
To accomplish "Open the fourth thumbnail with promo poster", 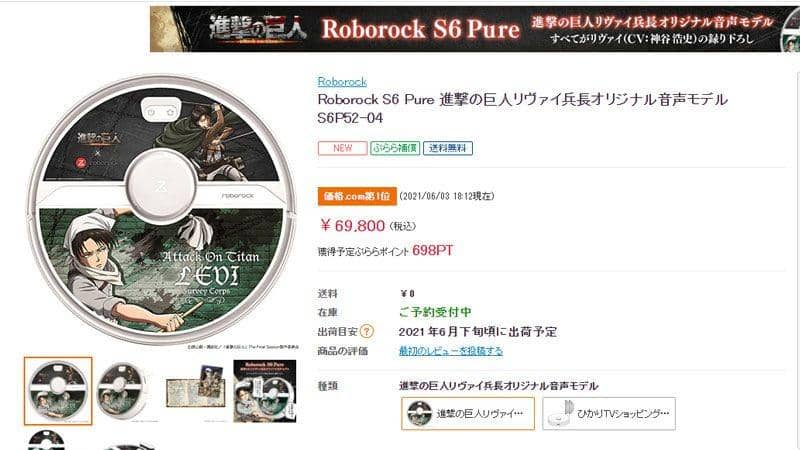I will click(264, 391).
